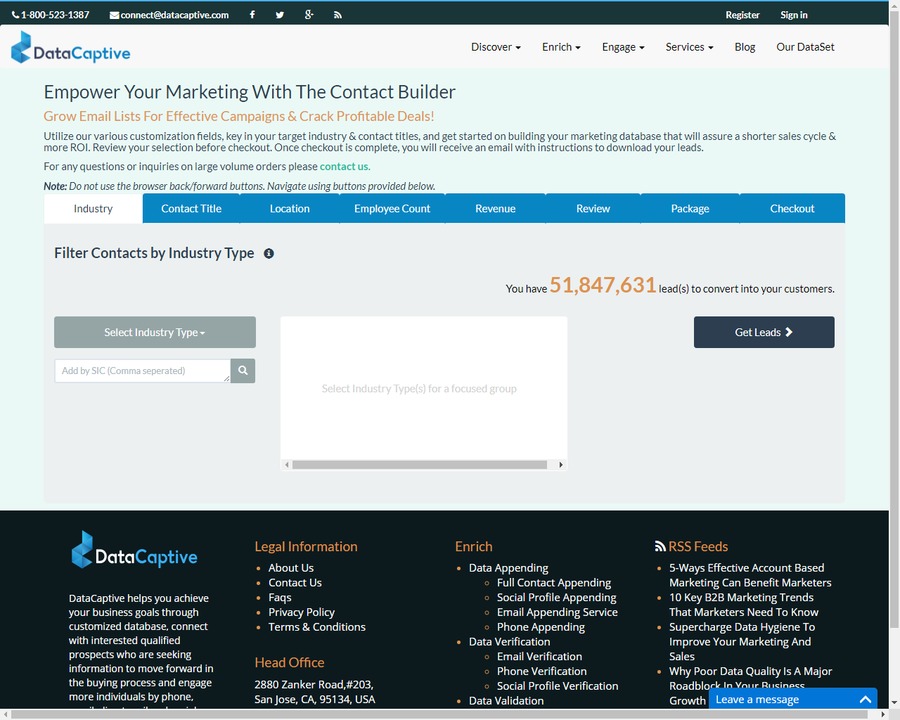Open Phone Verification link
The width and height of the screenshot is (900, 720).
pos(542,671)
